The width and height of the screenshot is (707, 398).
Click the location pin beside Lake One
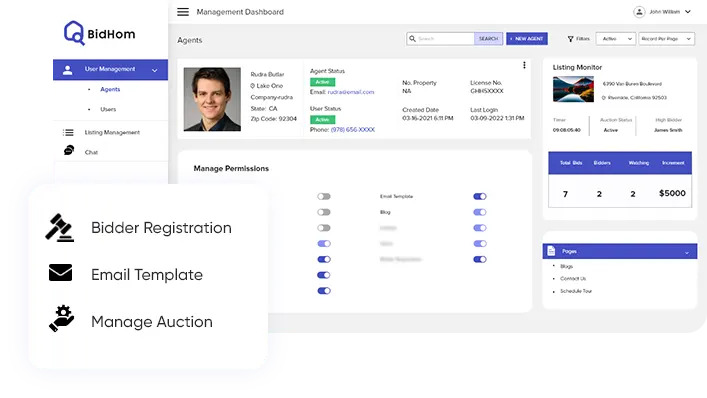pos(252,86)
